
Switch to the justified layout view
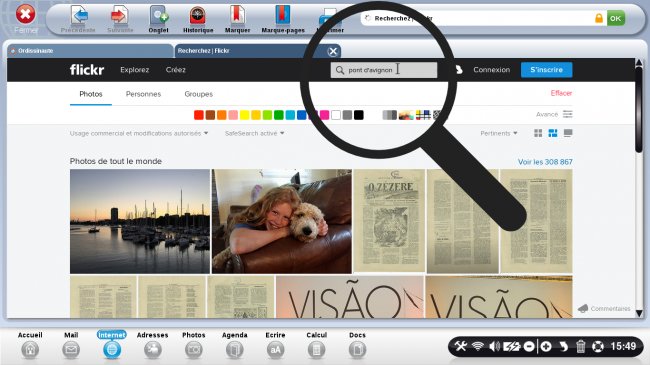(553, 133)
